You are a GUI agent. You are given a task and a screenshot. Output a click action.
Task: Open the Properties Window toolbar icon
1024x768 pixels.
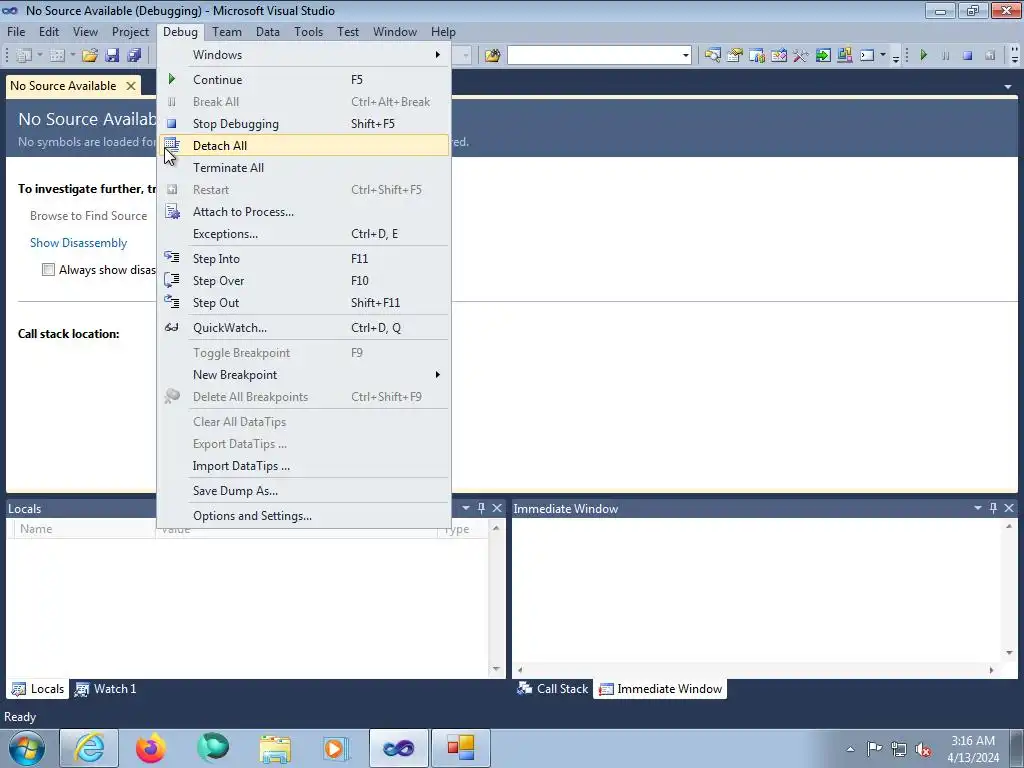[x=735, y=56]
